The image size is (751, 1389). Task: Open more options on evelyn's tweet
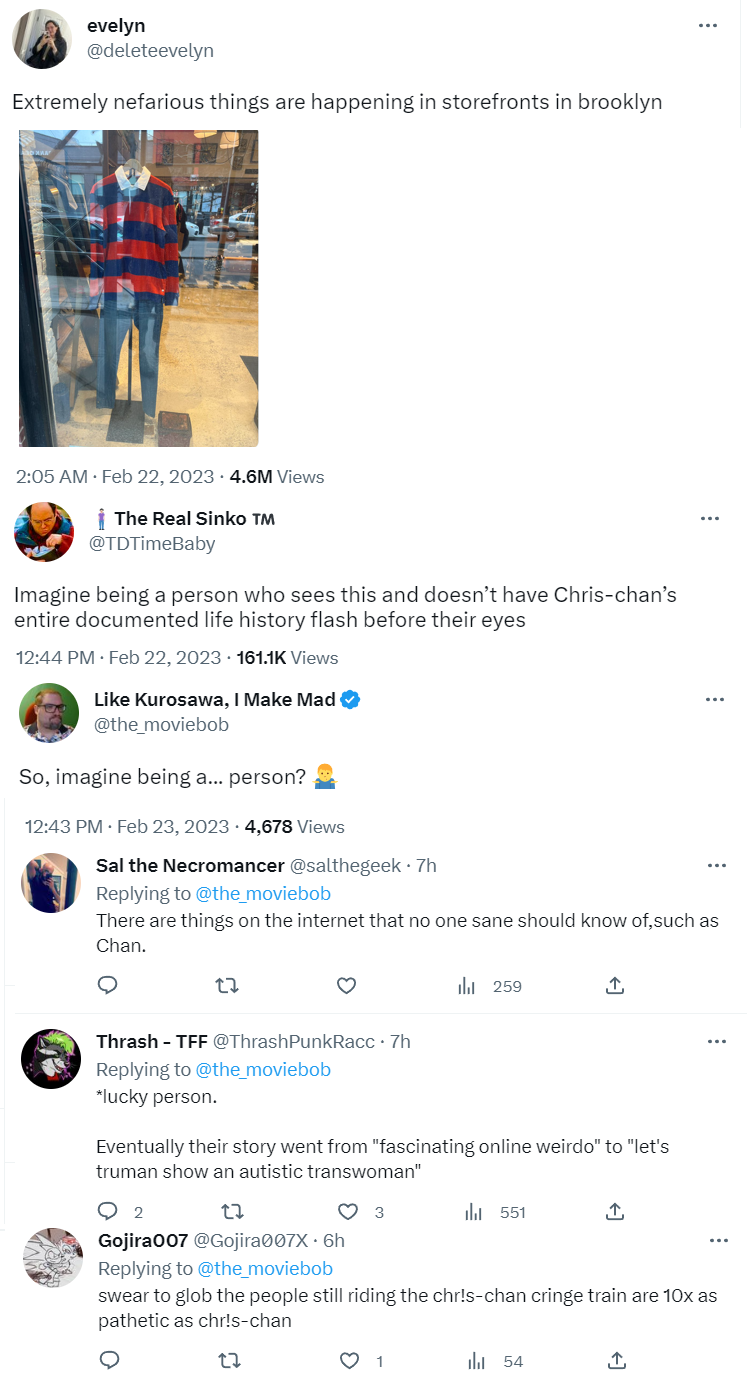[x=708, y=26]
